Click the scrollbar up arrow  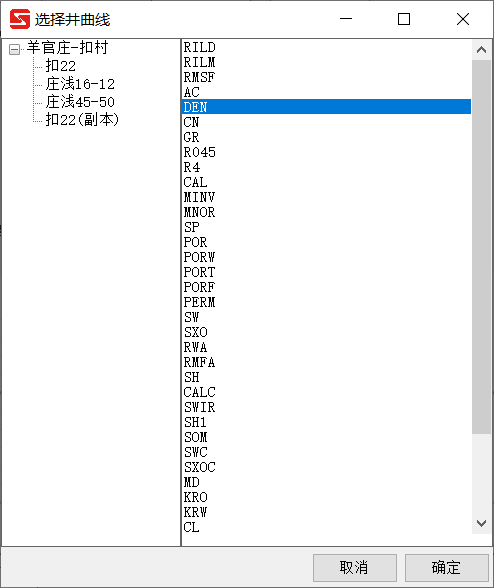pyautogui.click(x=481, y=50)
